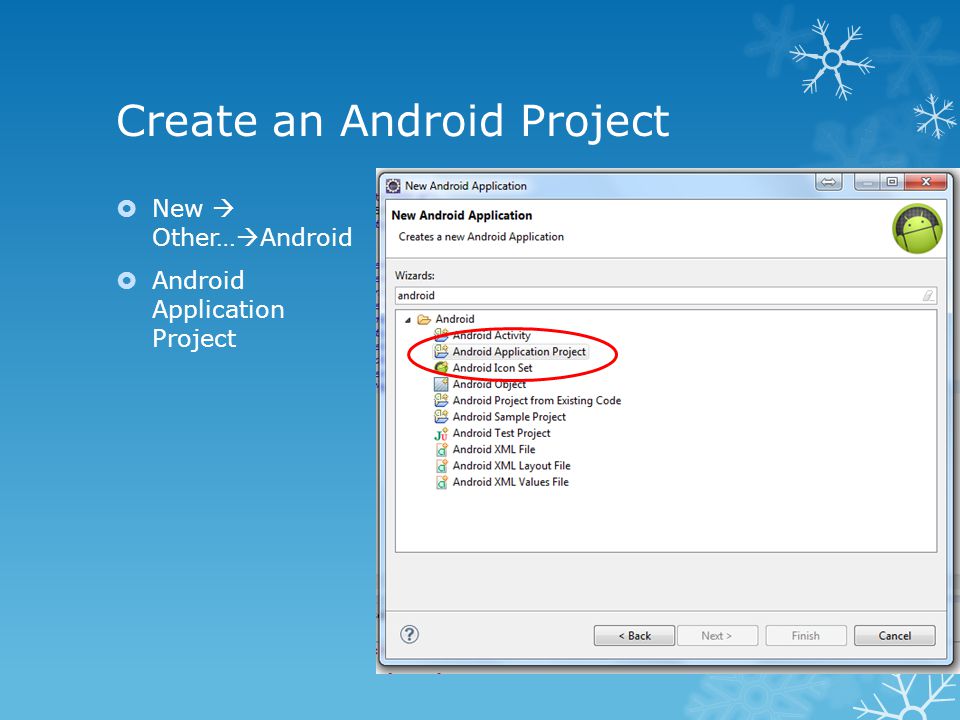The height and width of the screenshot is (720, 960).
Task: Select Android XML File wizard
Action: (x=493, y=449)
